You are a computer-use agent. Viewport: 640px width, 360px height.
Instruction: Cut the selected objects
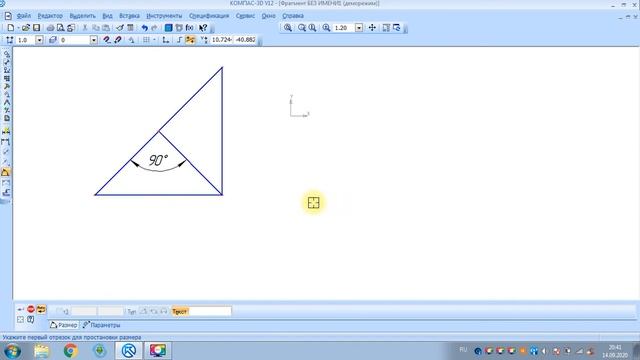[x=85, y=28]
